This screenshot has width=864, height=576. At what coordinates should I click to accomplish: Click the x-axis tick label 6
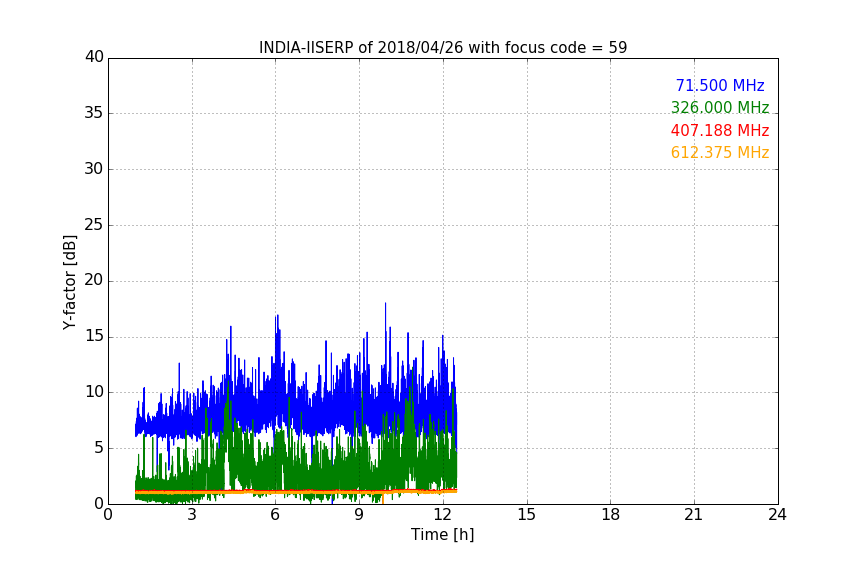(275, 515)
